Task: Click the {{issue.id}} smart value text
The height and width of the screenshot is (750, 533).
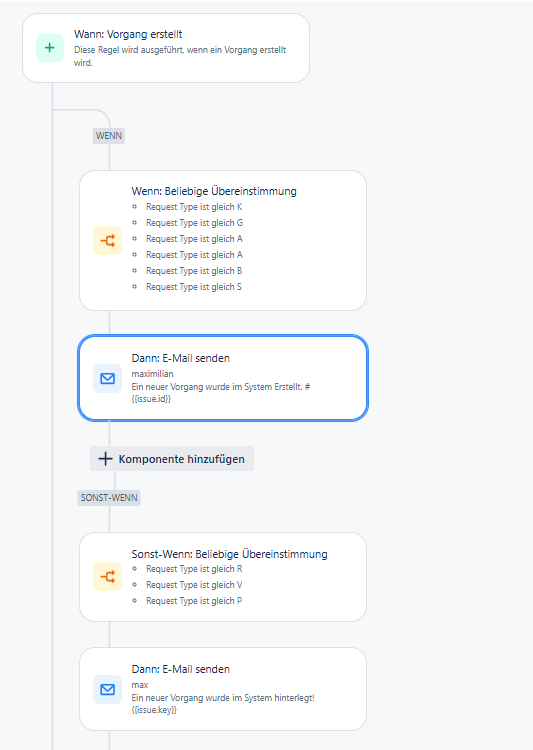Action: pyautogui.click(x=151, y=399)
